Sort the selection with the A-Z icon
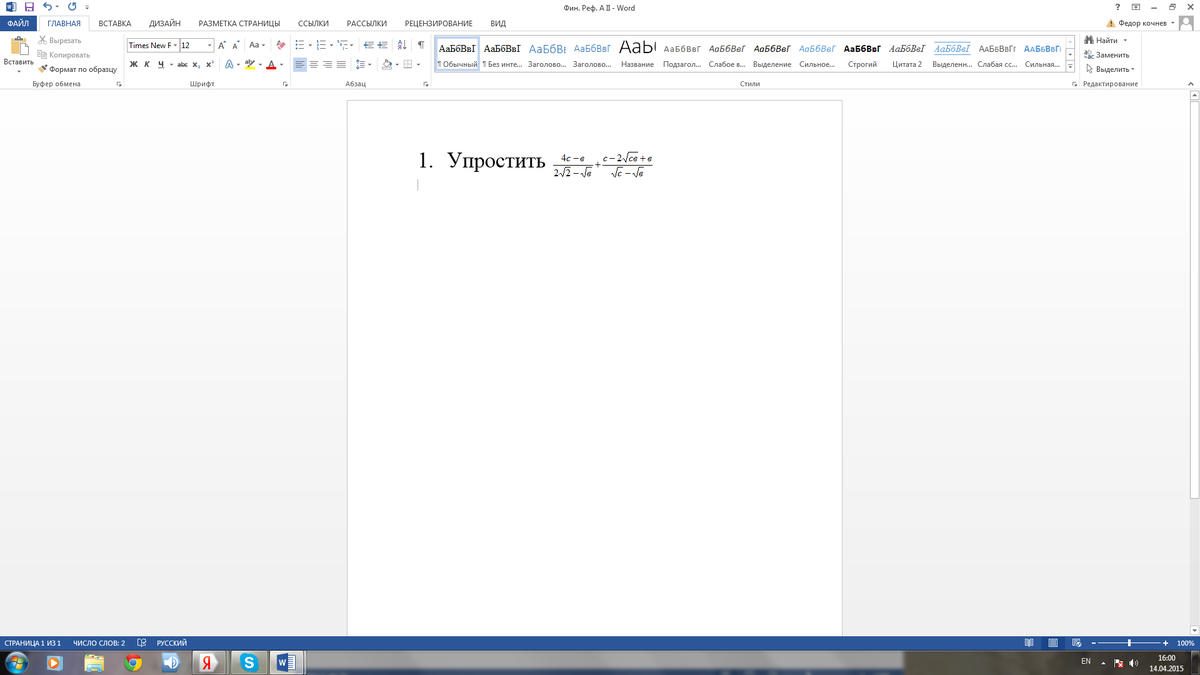This screenshot has height=675, width=1200. 402,45
